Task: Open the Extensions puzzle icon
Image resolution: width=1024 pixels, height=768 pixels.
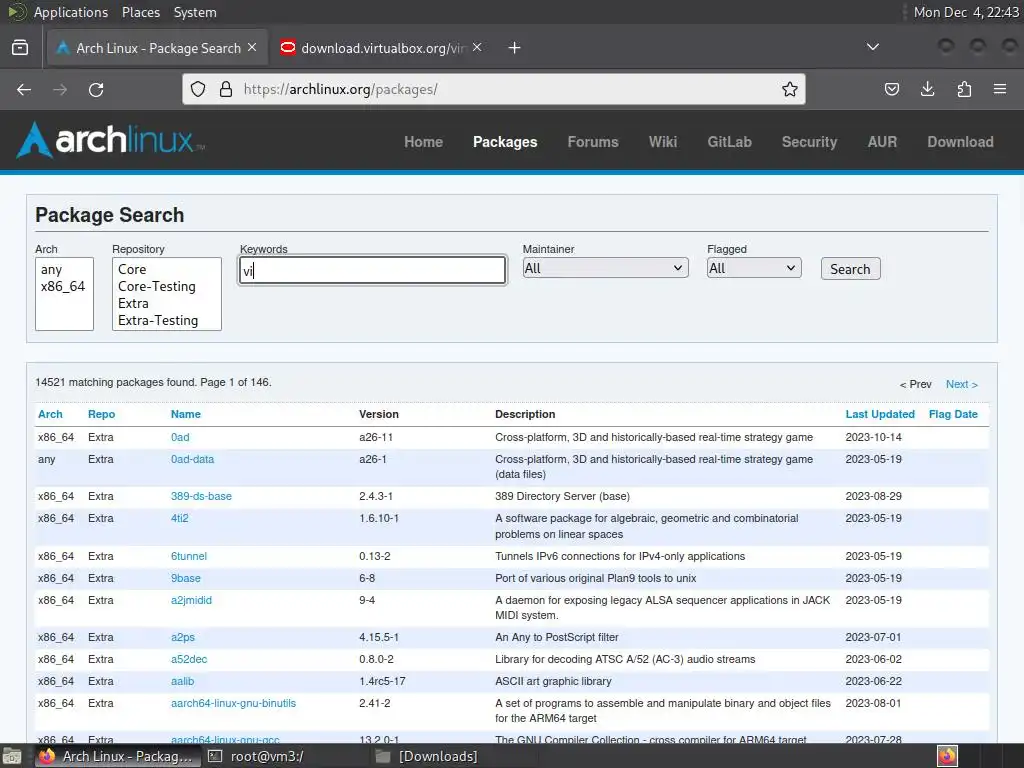Action: tap(964, 89)
